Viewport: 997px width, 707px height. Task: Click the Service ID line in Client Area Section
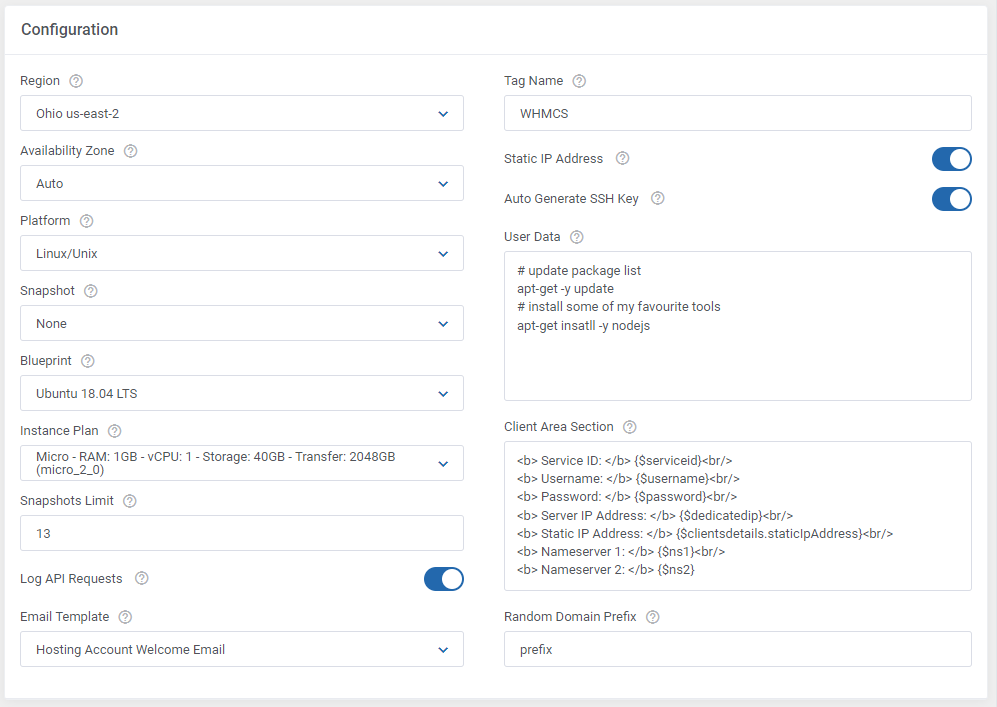(624, 460)
